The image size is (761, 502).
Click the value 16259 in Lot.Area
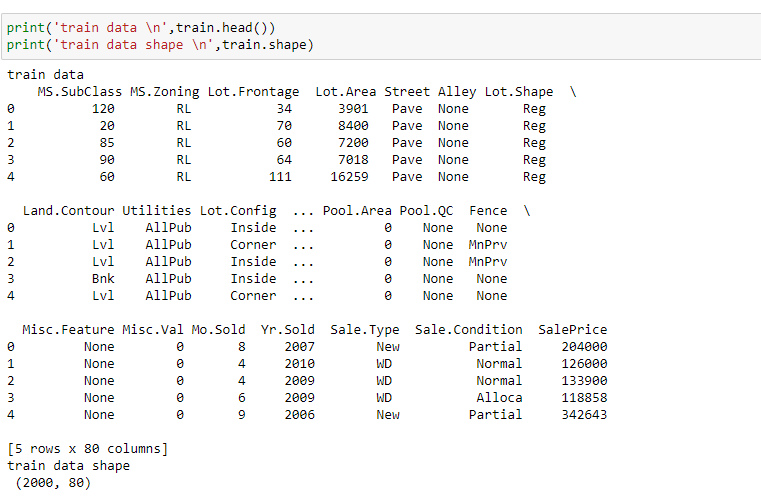tap(349, 177)
